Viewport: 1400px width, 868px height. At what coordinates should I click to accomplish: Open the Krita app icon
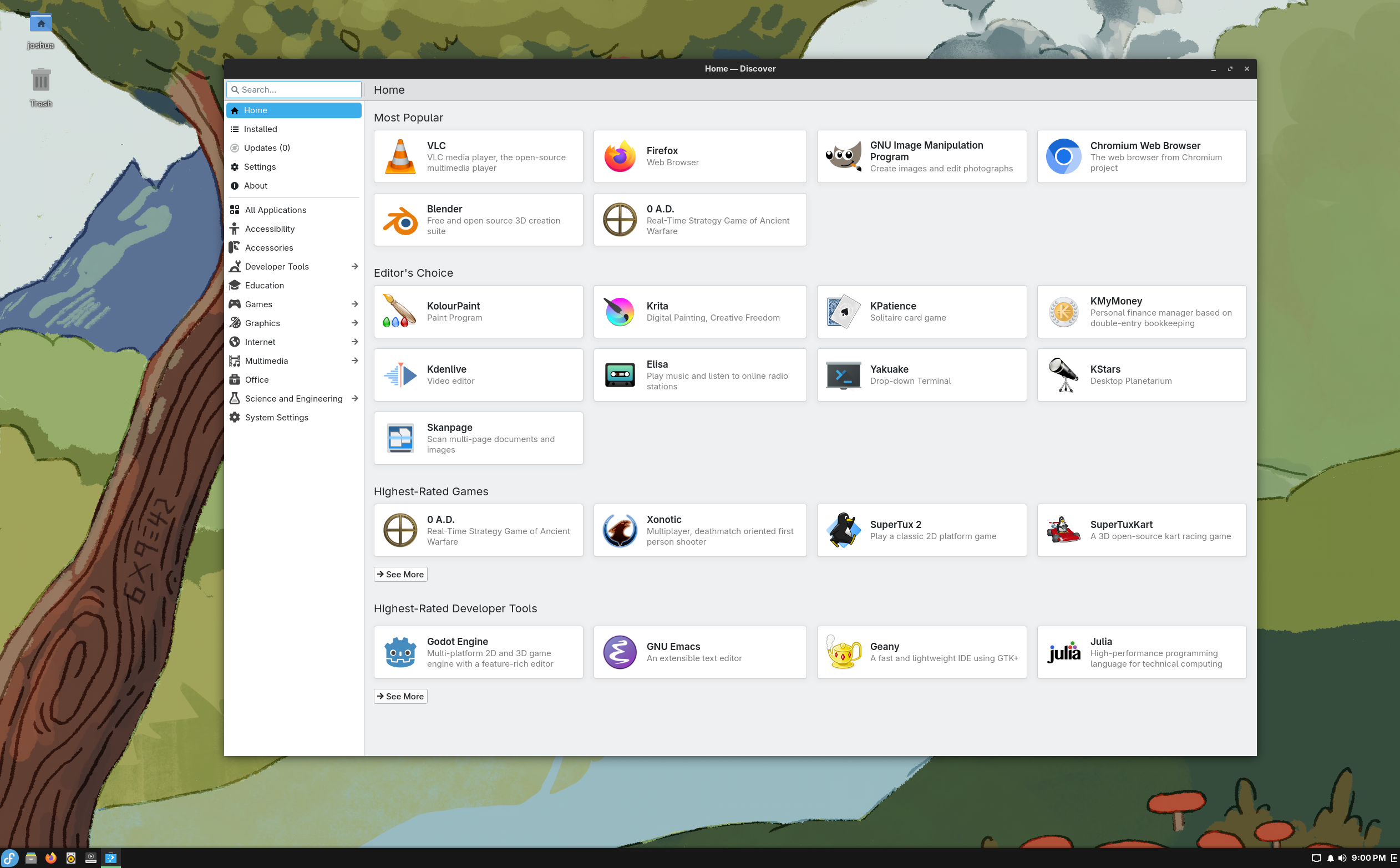click(620, 312)
